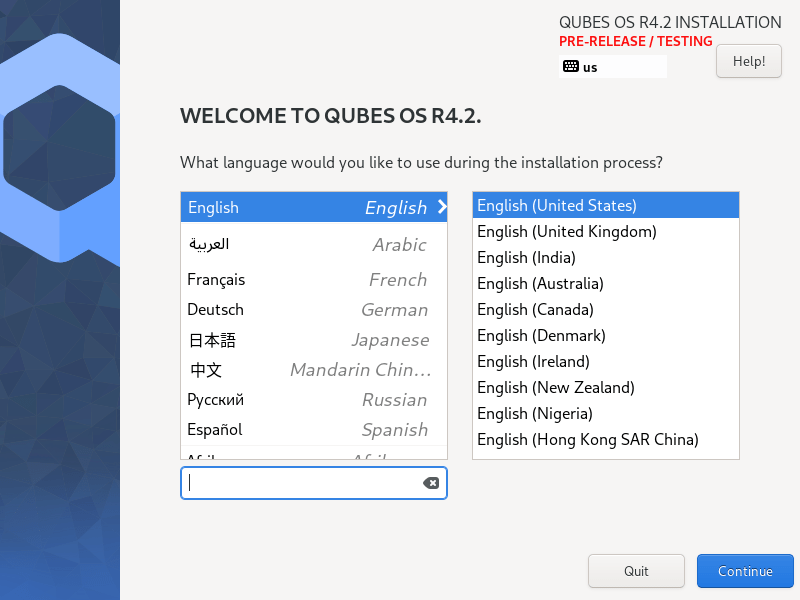Choose Français (French) language
The height and width of the screenshot is (600, 800).
314,280
